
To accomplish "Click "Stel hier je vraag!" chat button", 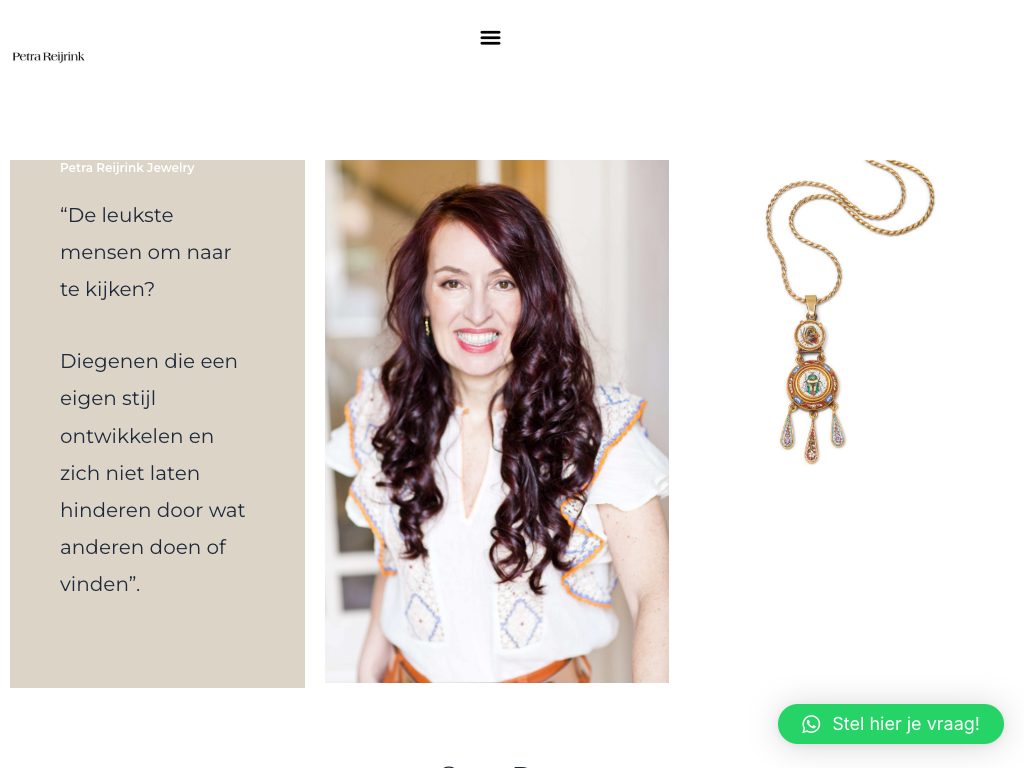I will 891,724.
